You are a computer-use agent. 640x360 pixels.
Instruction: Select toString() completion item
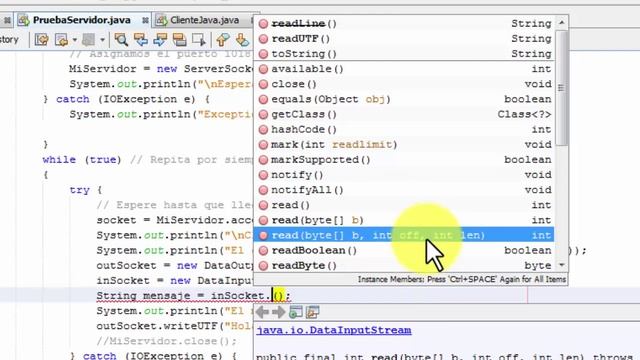(404, 54)
